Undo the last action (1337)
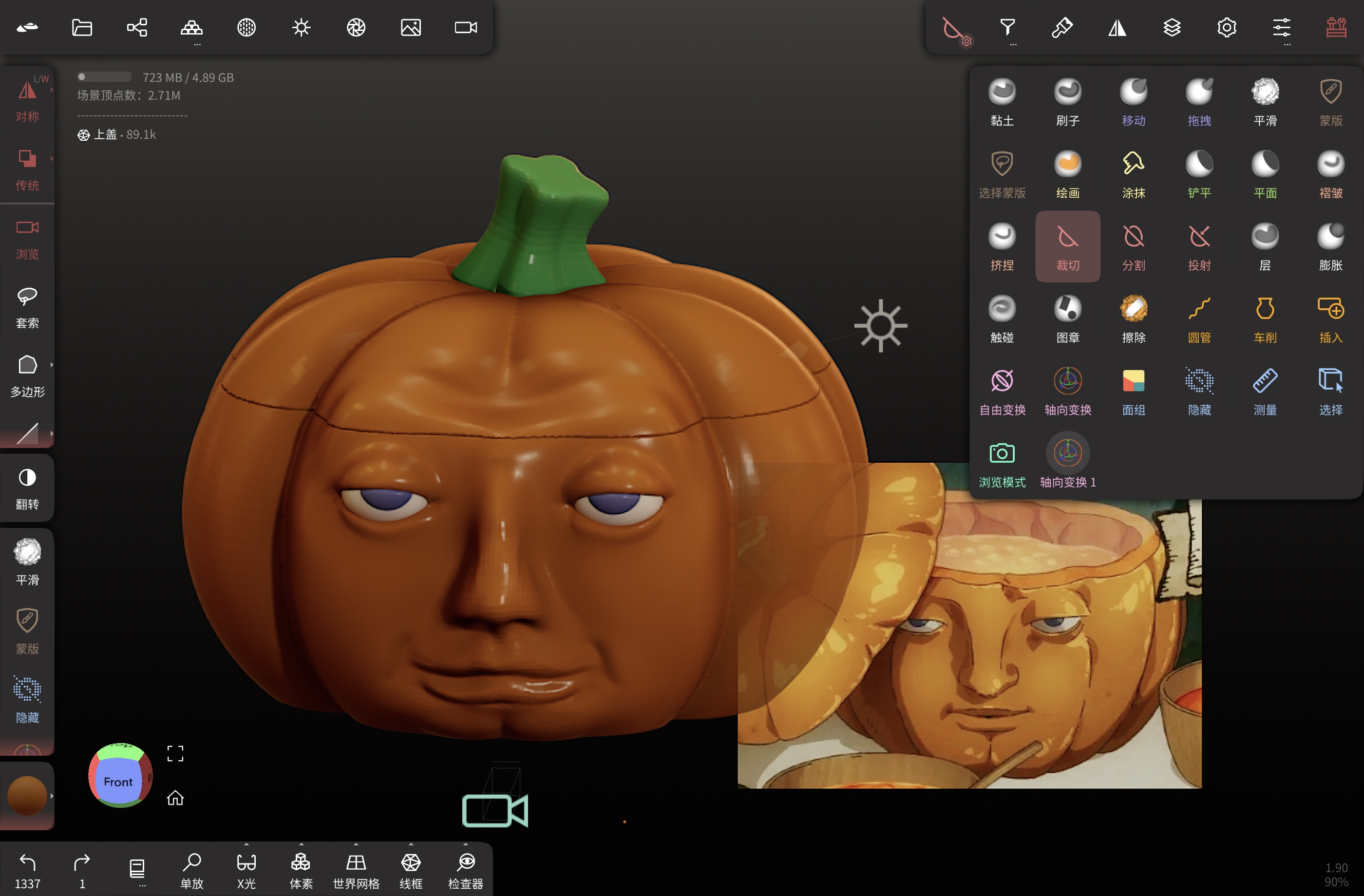 point(27,870)
